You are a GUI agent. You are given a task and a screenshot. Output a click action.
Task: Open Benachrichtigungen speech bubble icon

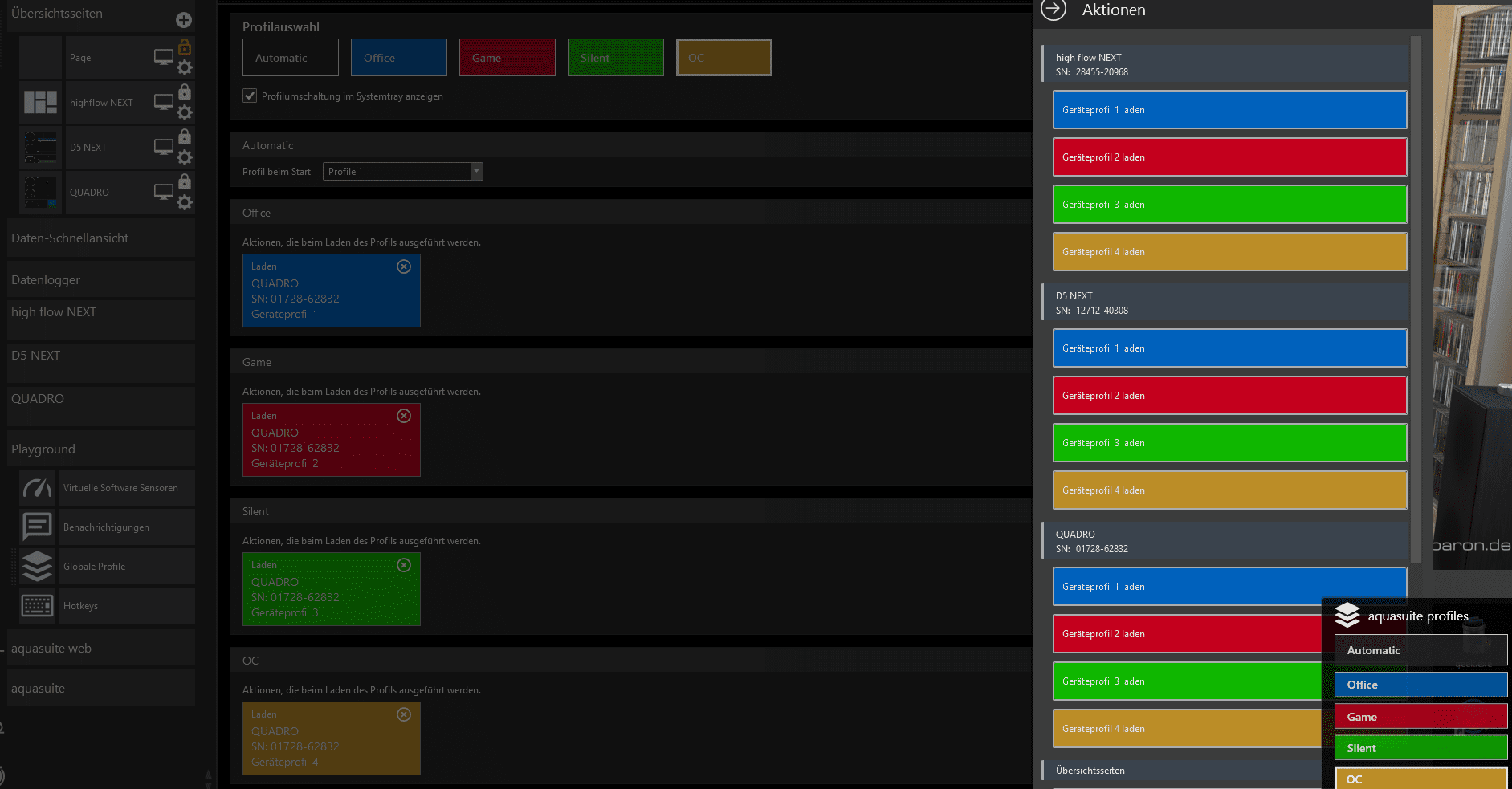tap(37, 527)
